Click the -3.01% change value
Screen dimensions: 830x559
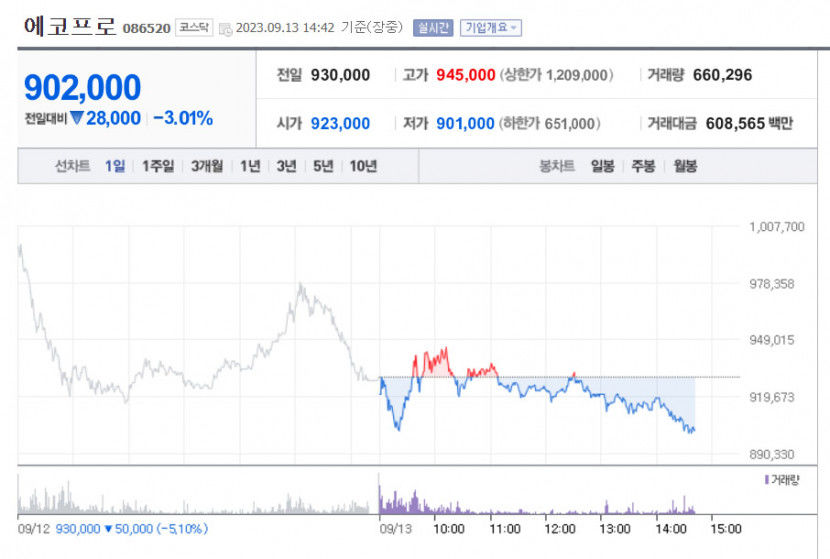click(x=183, y=118)
